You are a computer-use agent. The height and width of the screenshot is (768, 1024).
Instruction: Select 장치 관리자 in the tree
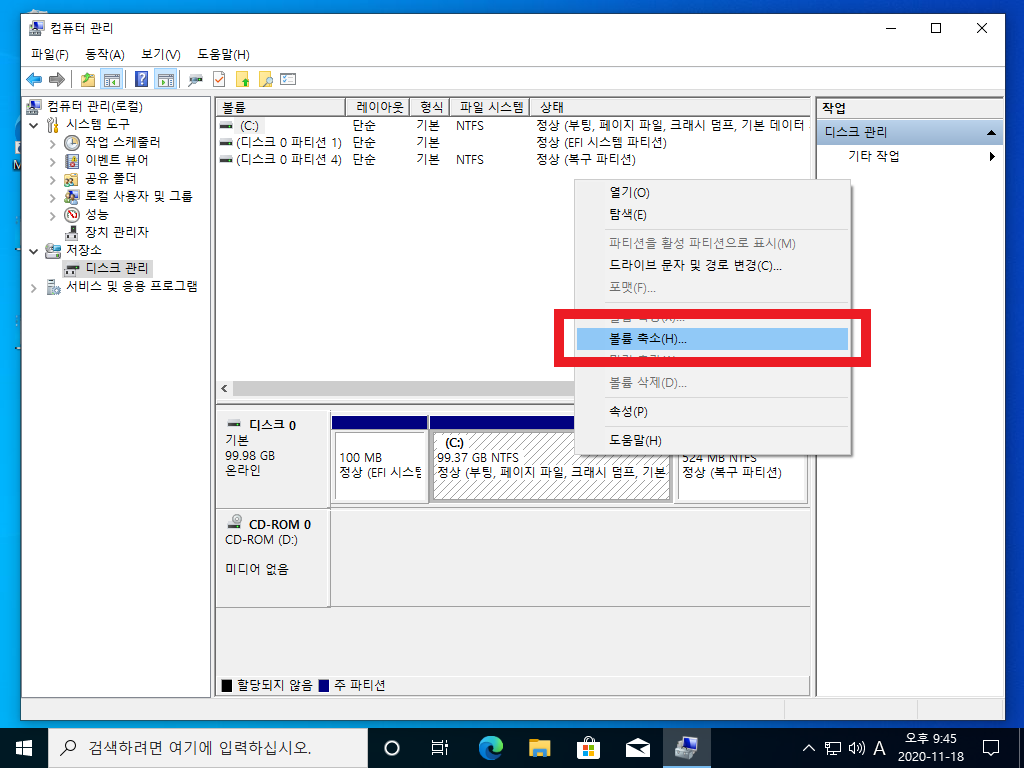tap(116, 232)
